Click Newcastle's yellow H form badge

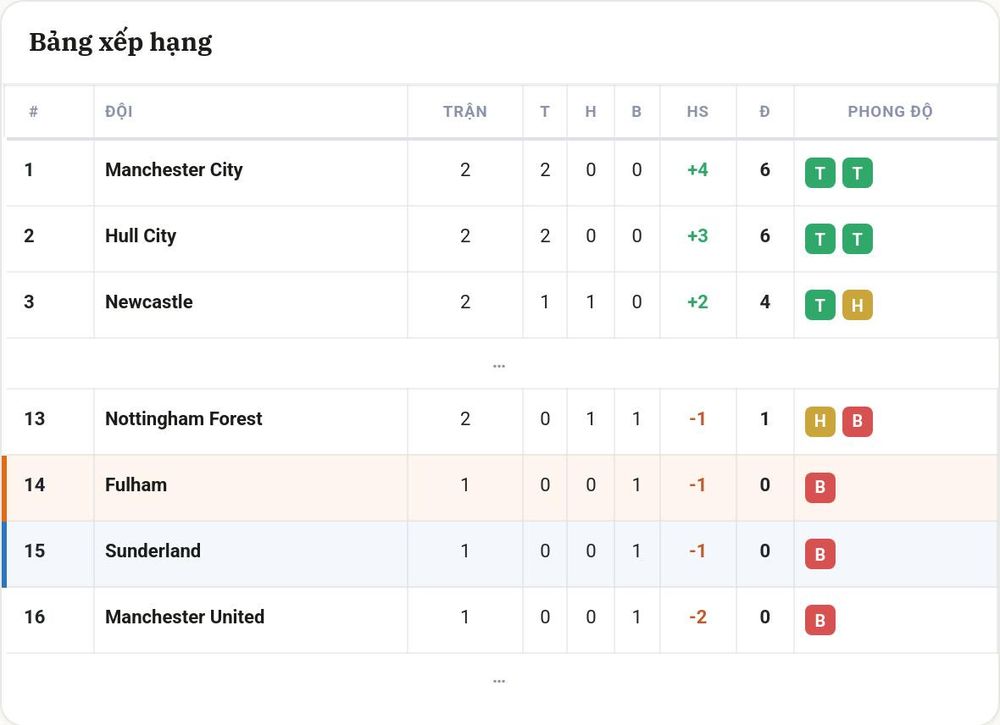click(857, 305)
